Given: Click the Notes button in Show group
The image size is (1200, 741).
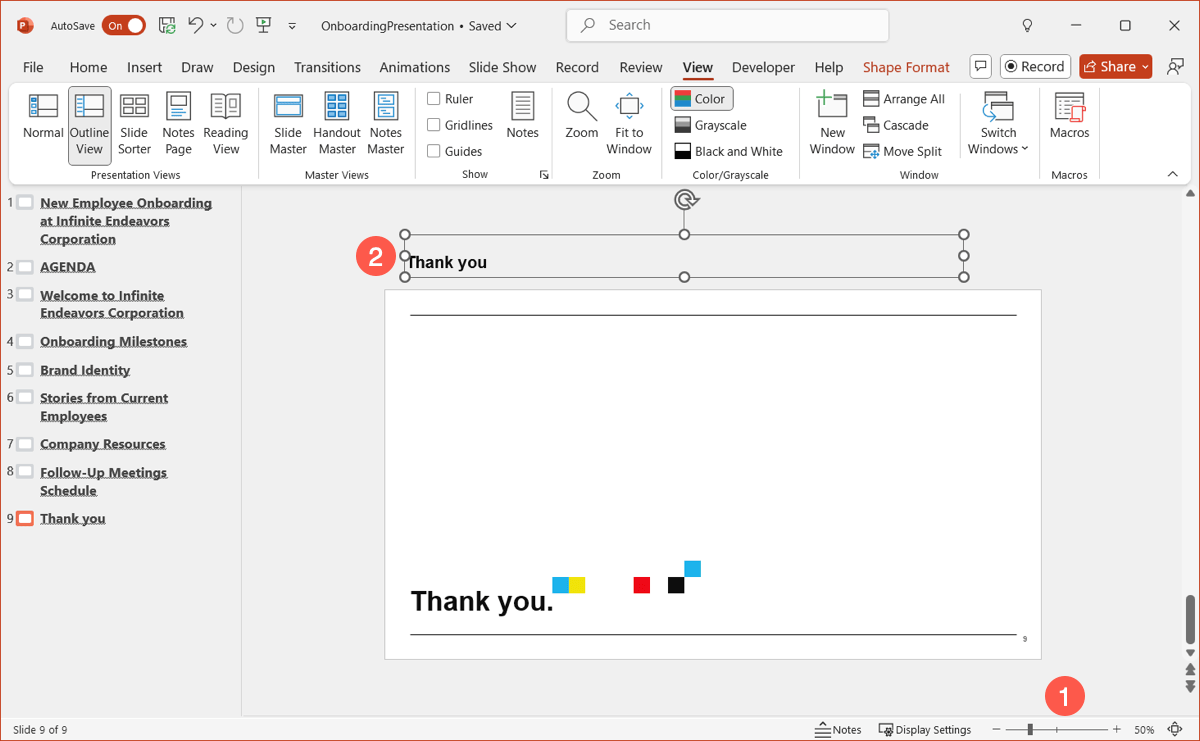Looking at the screenshot, I should (522, 116).
